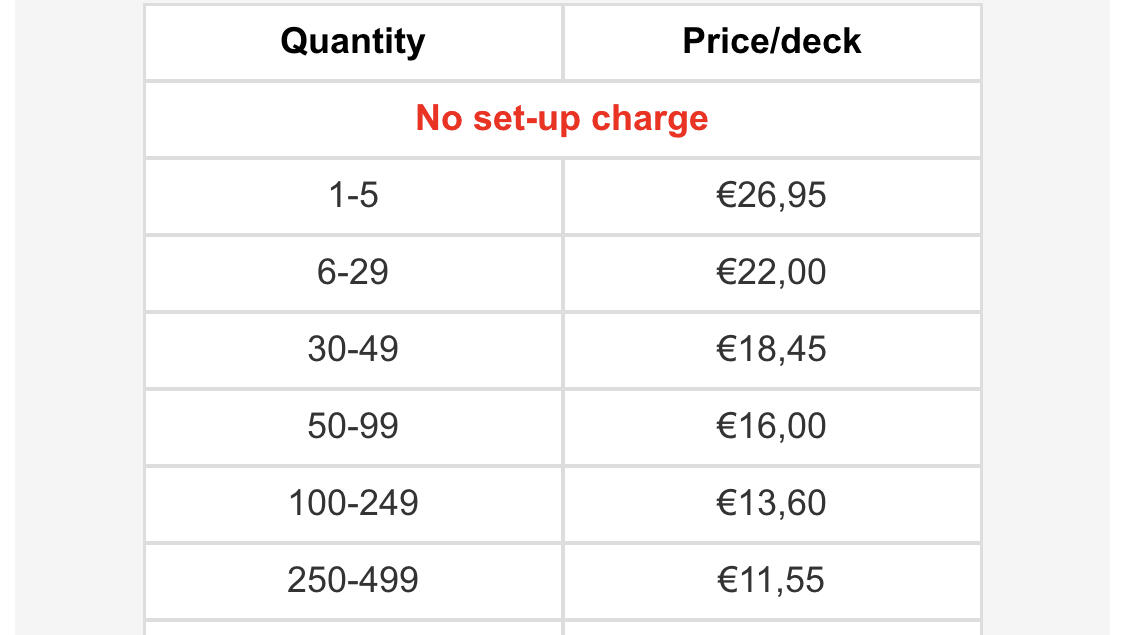Click the €11,55 price cell
This screenshot has width=1125, height=635.
tap(772, 580)
